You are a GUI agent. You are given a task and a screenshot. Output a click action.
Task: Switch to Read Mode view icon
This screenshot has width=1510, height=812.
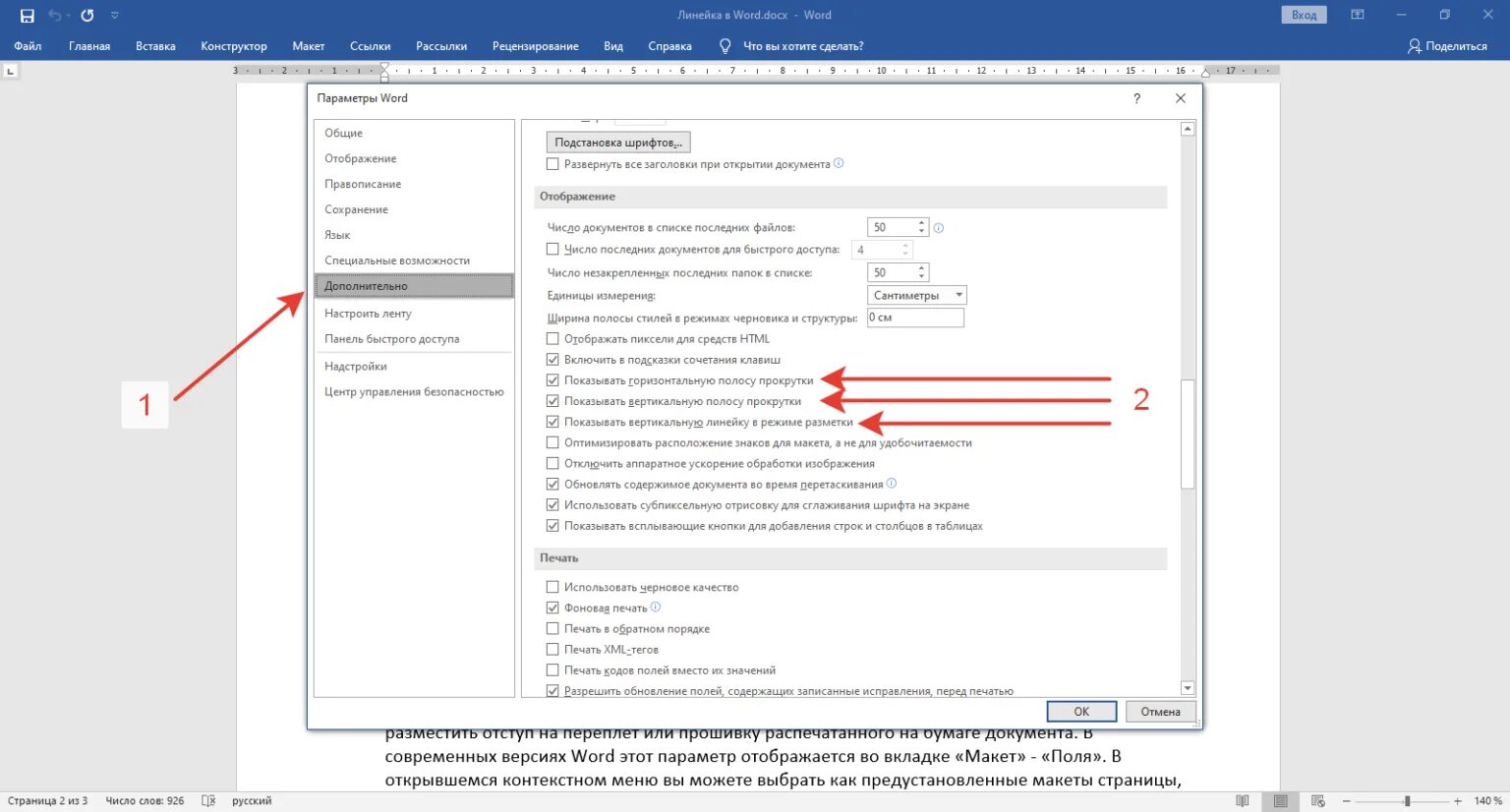[x=1243, y=801]
